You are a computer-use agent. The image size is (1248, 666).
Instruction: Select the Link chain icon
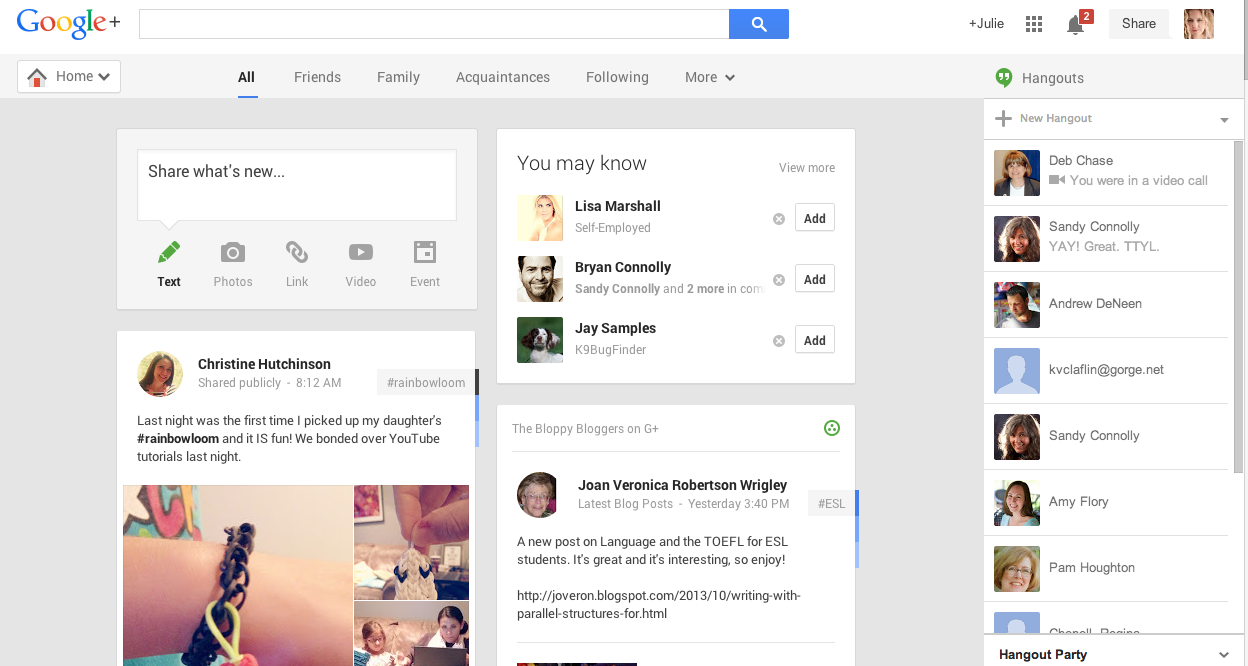tap(297, 252)
